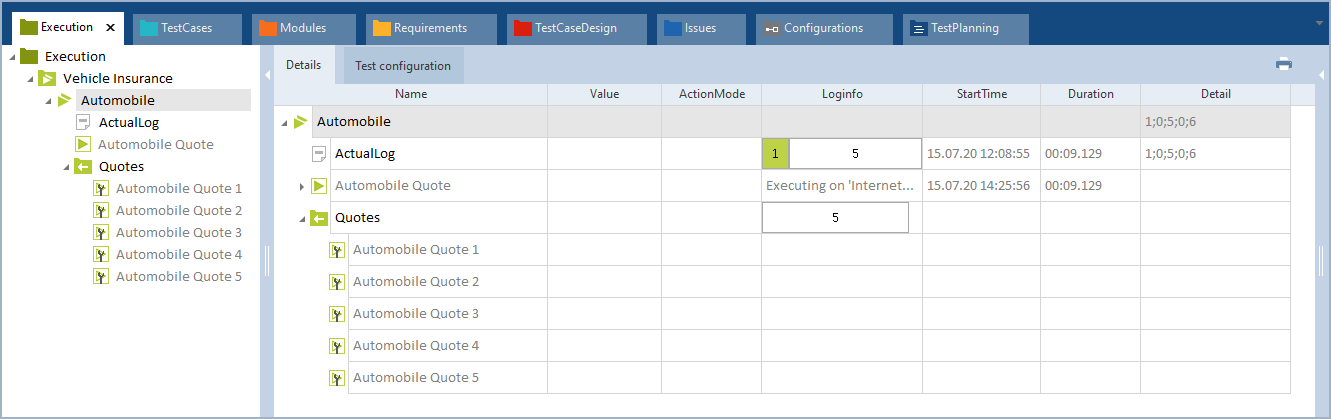The image size is (1331, 419).
Task: Switch to the TestCases tab
Action: click(x=176, y=28)
